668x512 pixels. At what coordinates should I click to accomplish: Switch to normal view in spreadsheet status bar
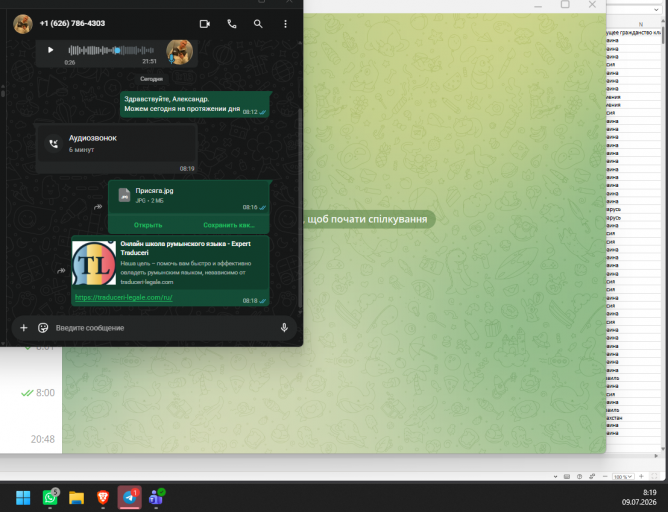(567, 476)
